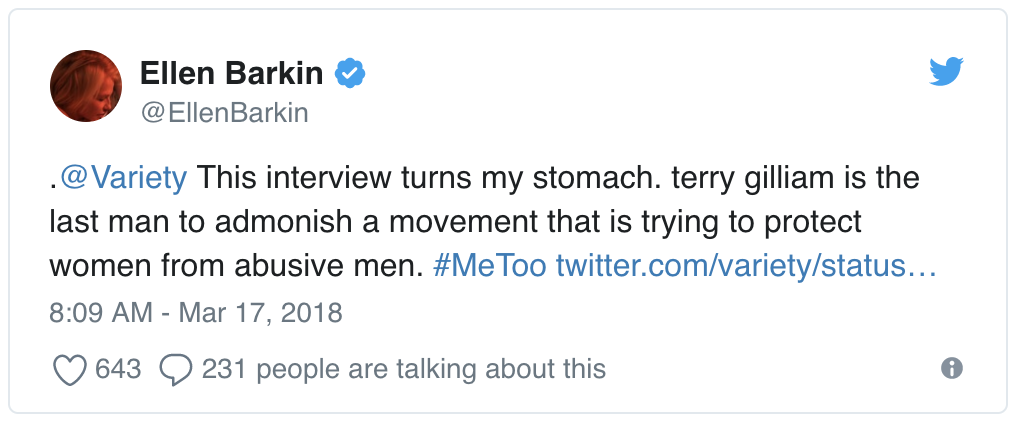This screenshot has width=1020, height=424.
Task: Open the @EllenBarkin handle link
Action: click(x=223, y=112)
